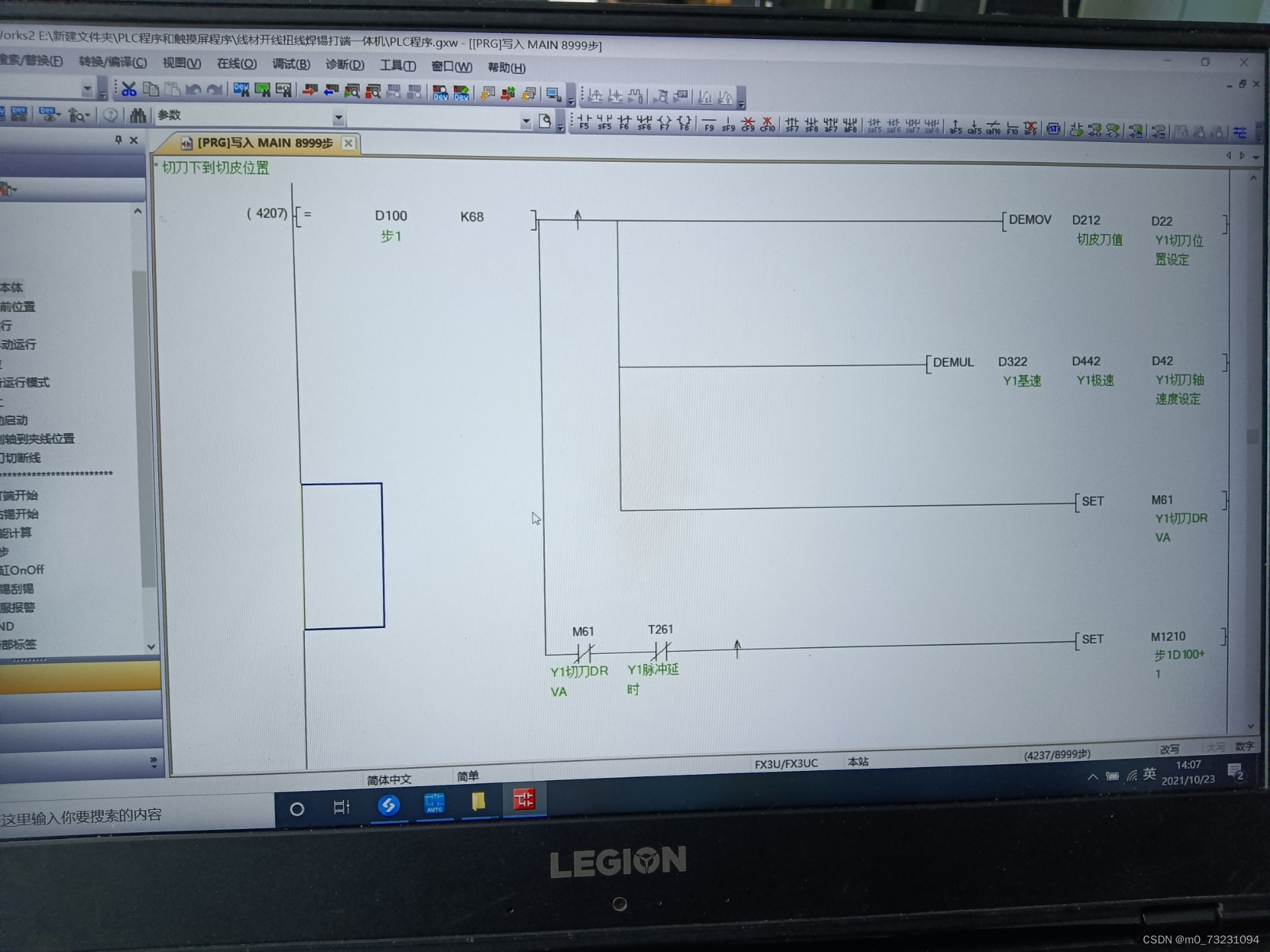Click the Copy toolbar icon

(x=151, y=89)
